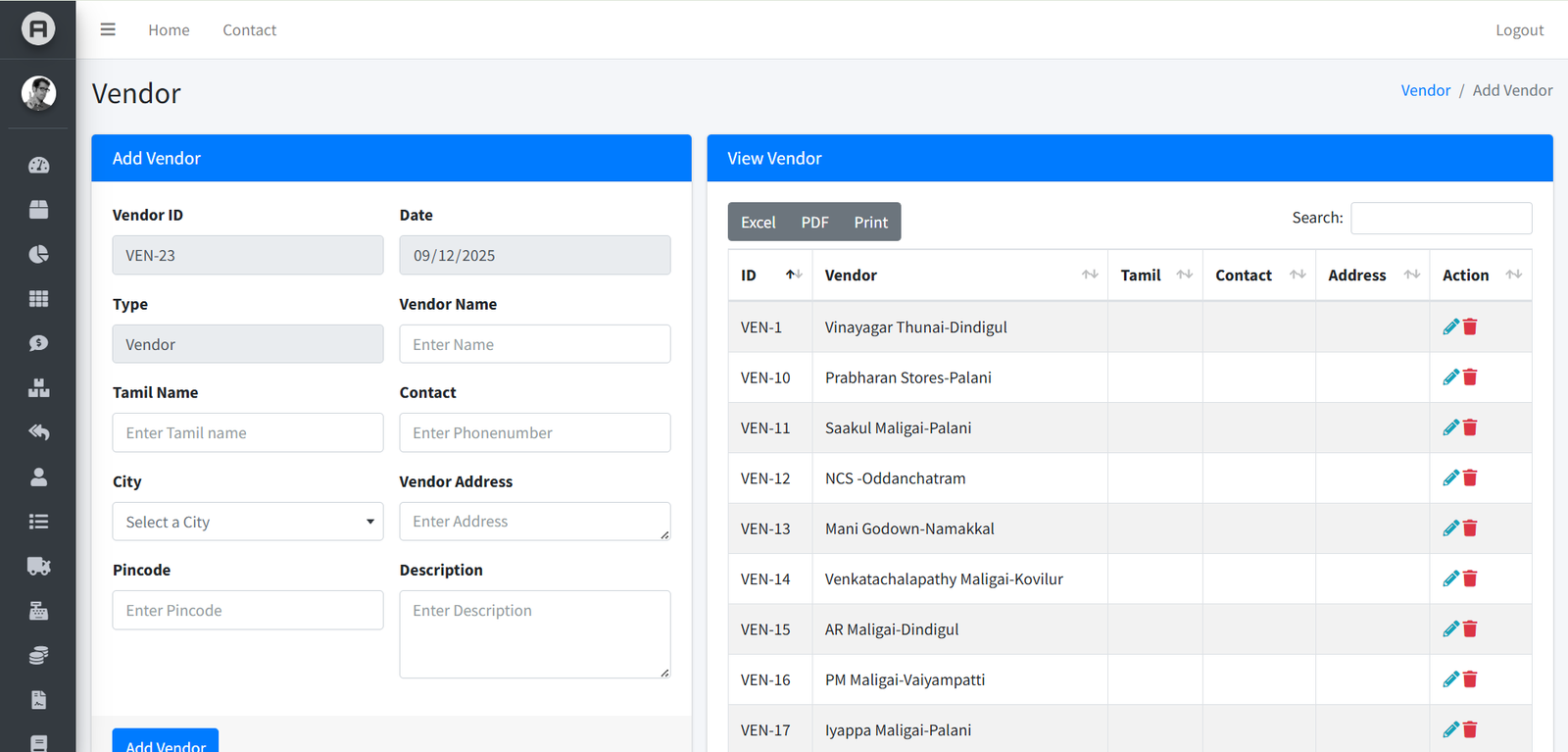Edit vendor VEN-10 Prabharan Stores
1568x752 pixels.
(x=1451, y=377)
